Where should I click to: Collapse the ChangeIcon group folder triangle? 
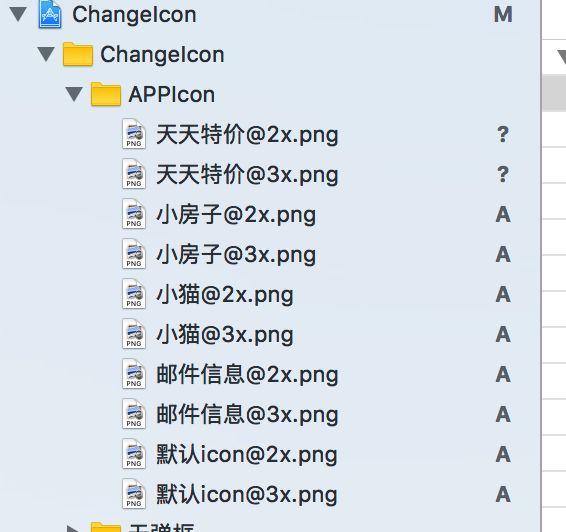[46, 54]
